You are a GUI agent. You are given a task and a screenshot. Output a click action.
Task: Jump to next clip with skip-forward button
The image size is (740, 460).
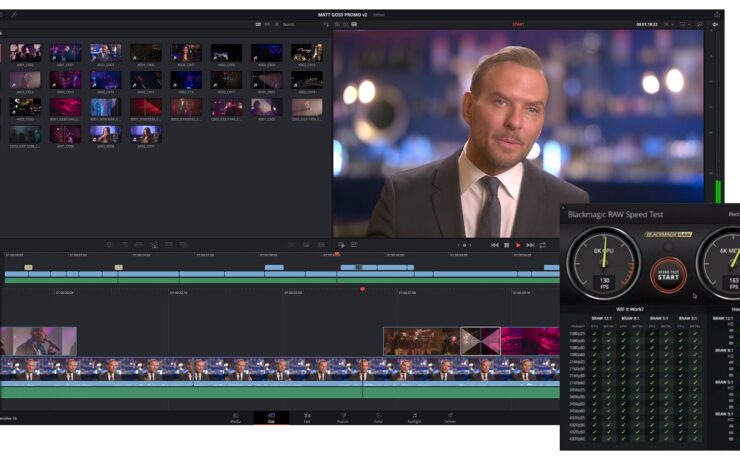tap(530, 245)
